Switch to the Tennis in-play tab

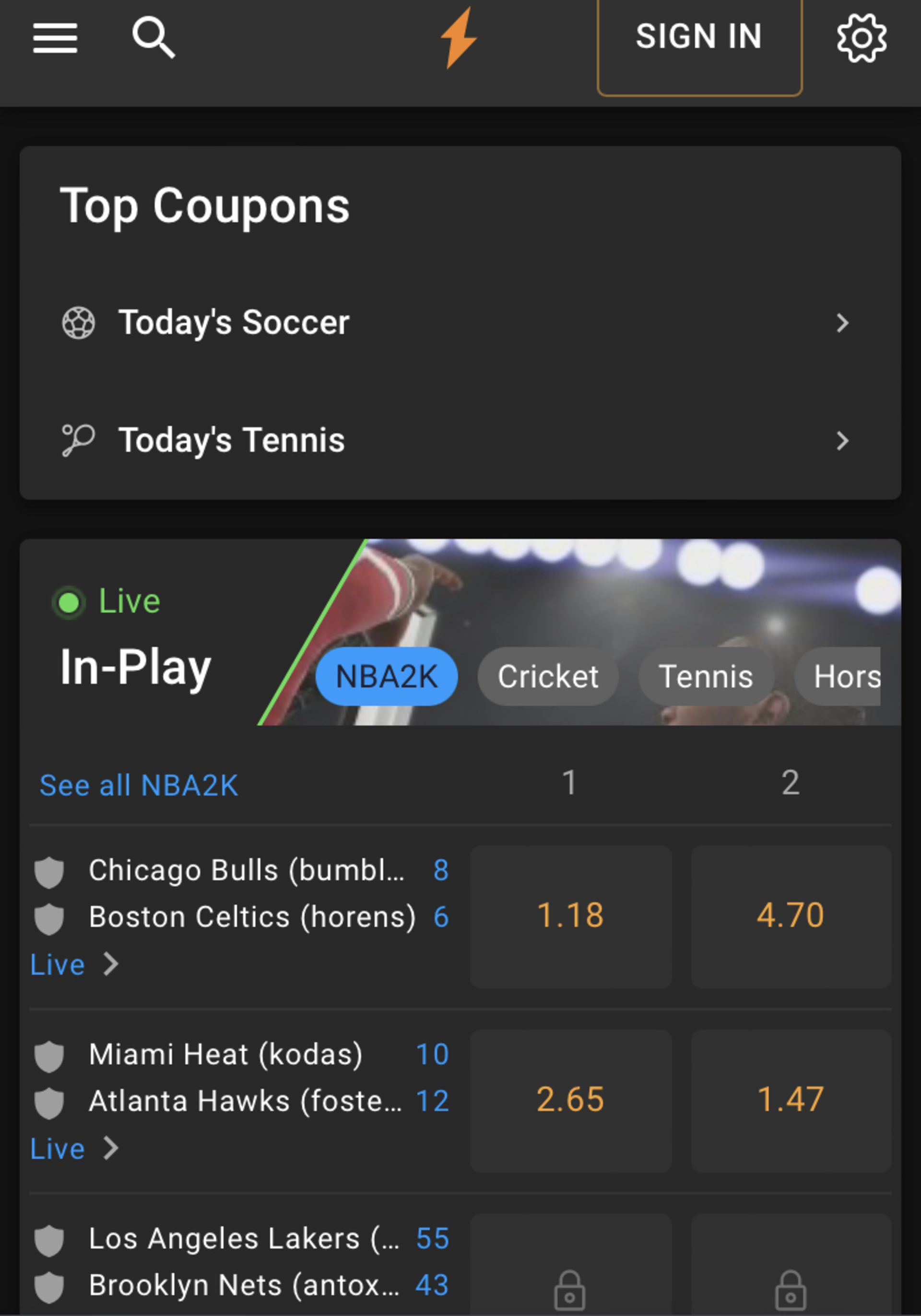tap(706, 676)
